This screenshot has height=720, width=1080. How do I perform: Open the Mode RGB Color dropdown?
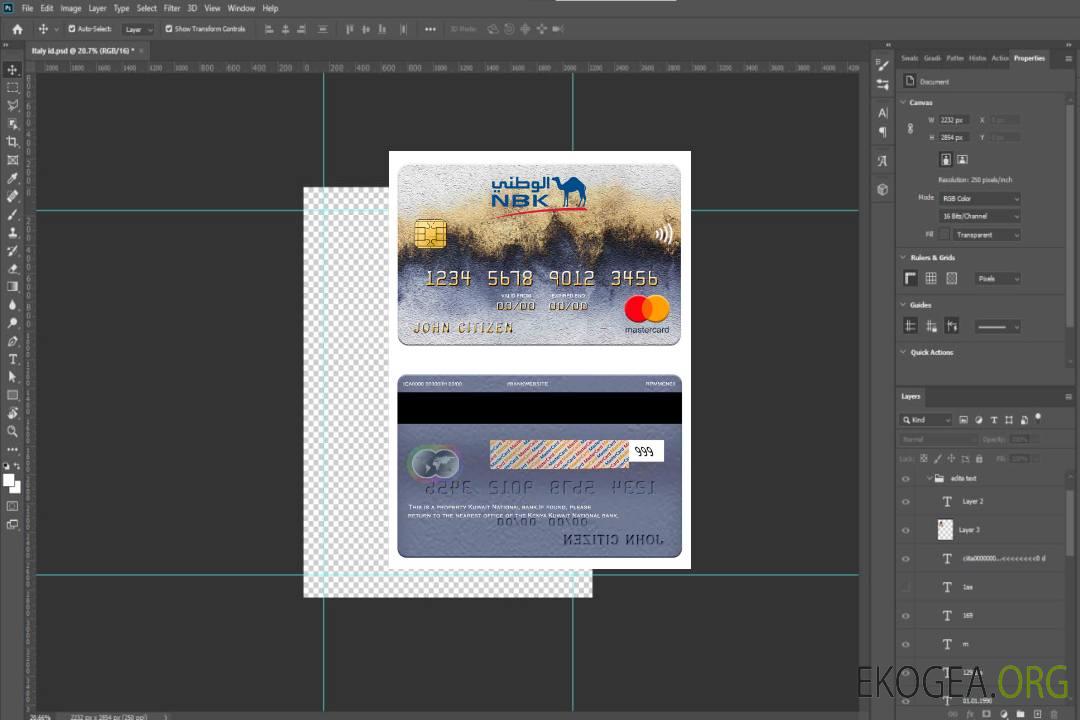(979, 198)
